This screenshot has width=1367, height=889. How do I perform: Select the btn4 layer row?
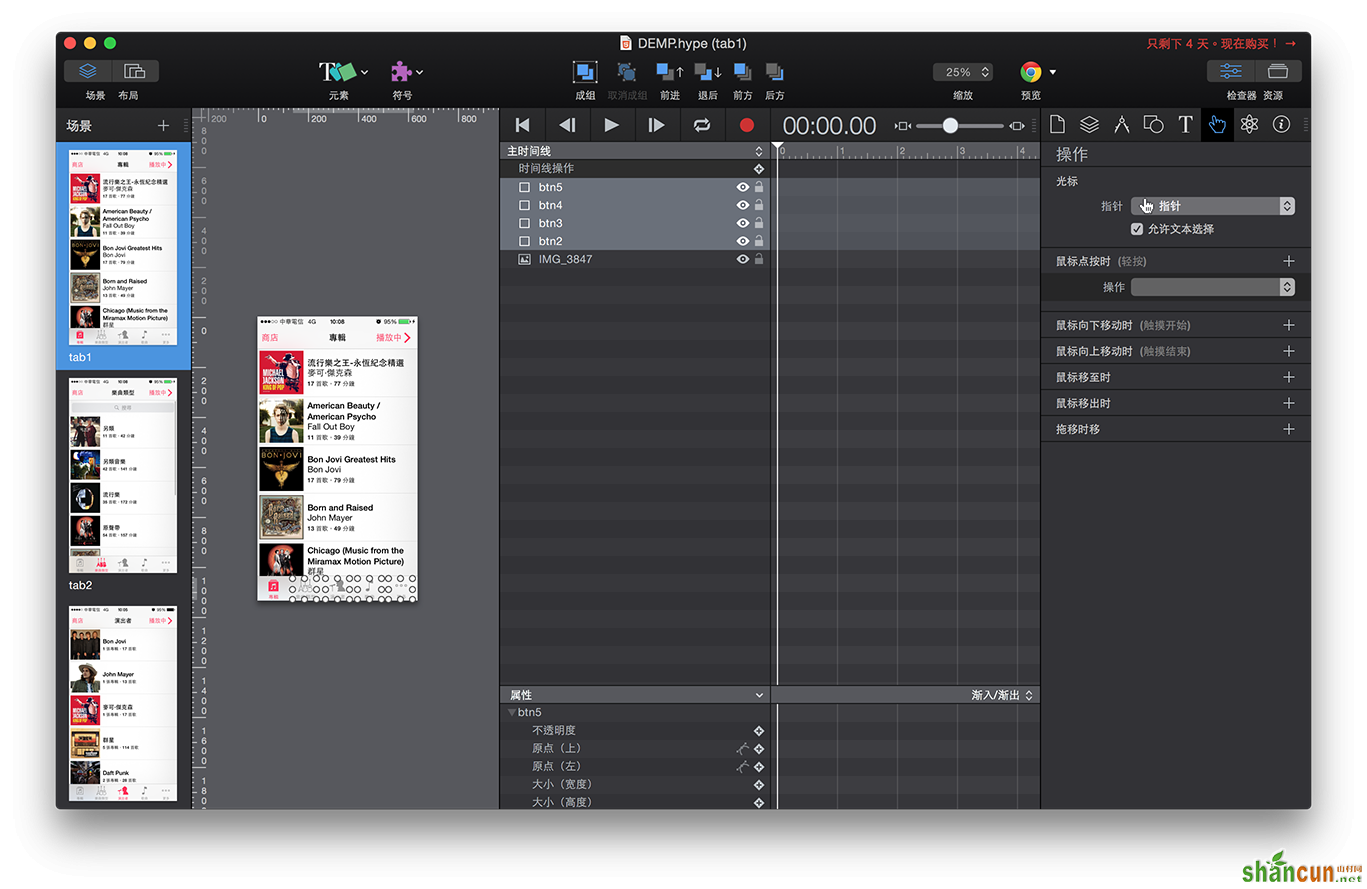pos(635,205)
